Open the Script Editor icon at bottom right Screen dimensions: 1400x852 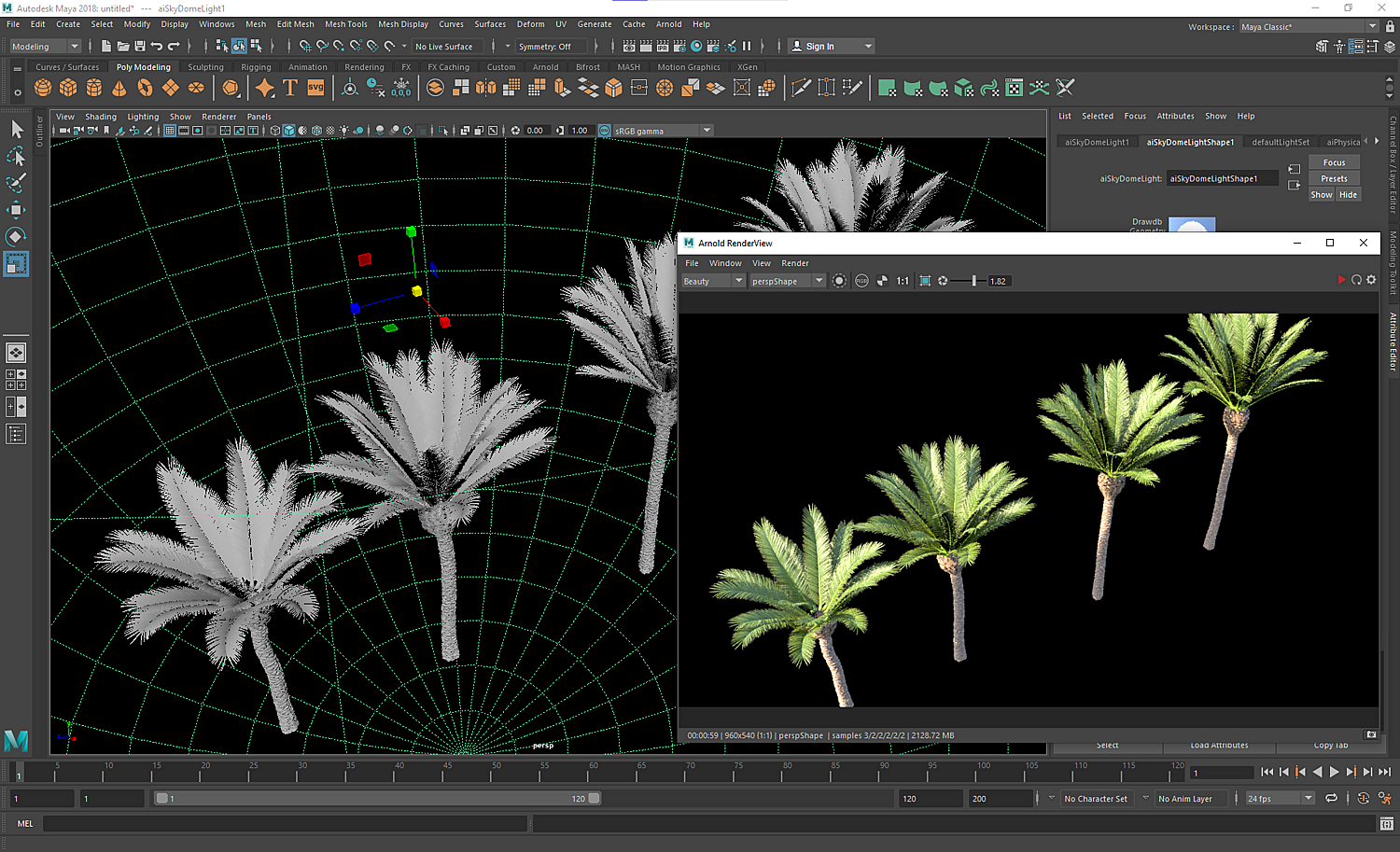tap(1385, 823)
